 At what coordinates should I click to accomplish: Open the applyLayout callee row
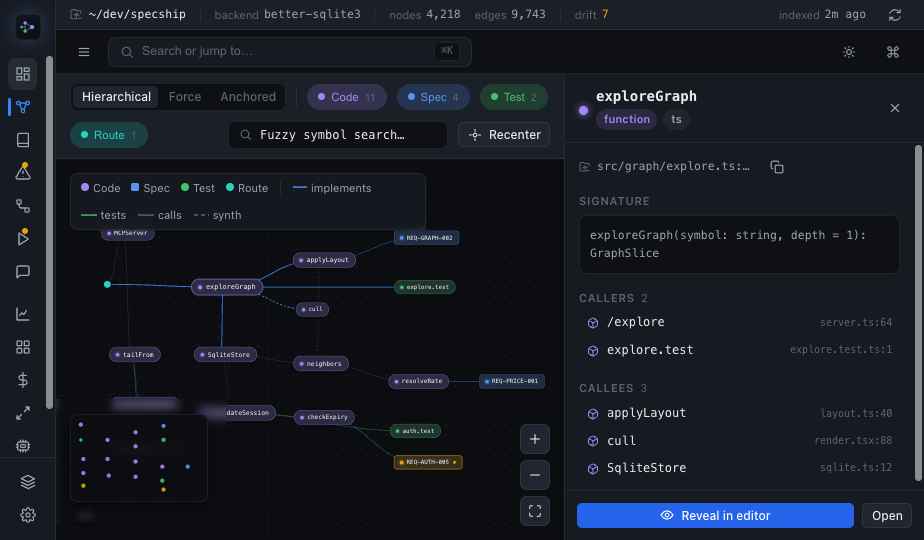(x=739, y=413)
